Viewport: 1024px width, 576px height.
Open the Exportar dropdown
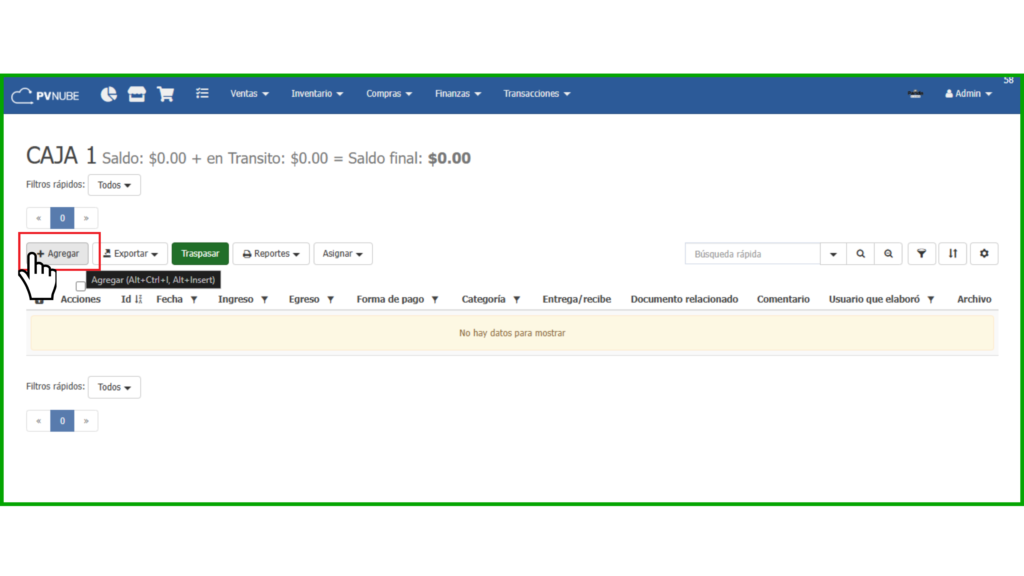click(x=130, y=254)
